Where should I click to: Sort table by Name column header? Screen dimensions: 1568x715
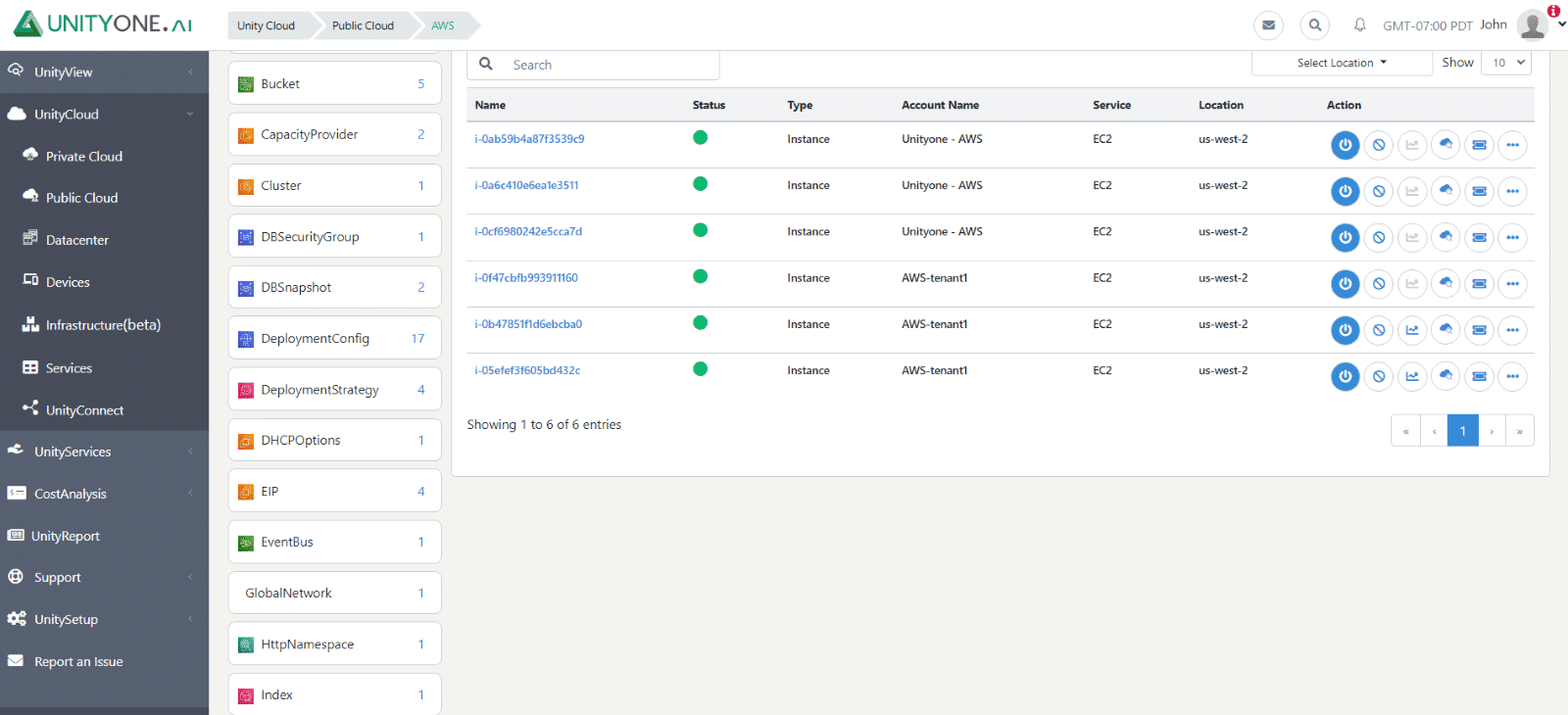(490, 105)
